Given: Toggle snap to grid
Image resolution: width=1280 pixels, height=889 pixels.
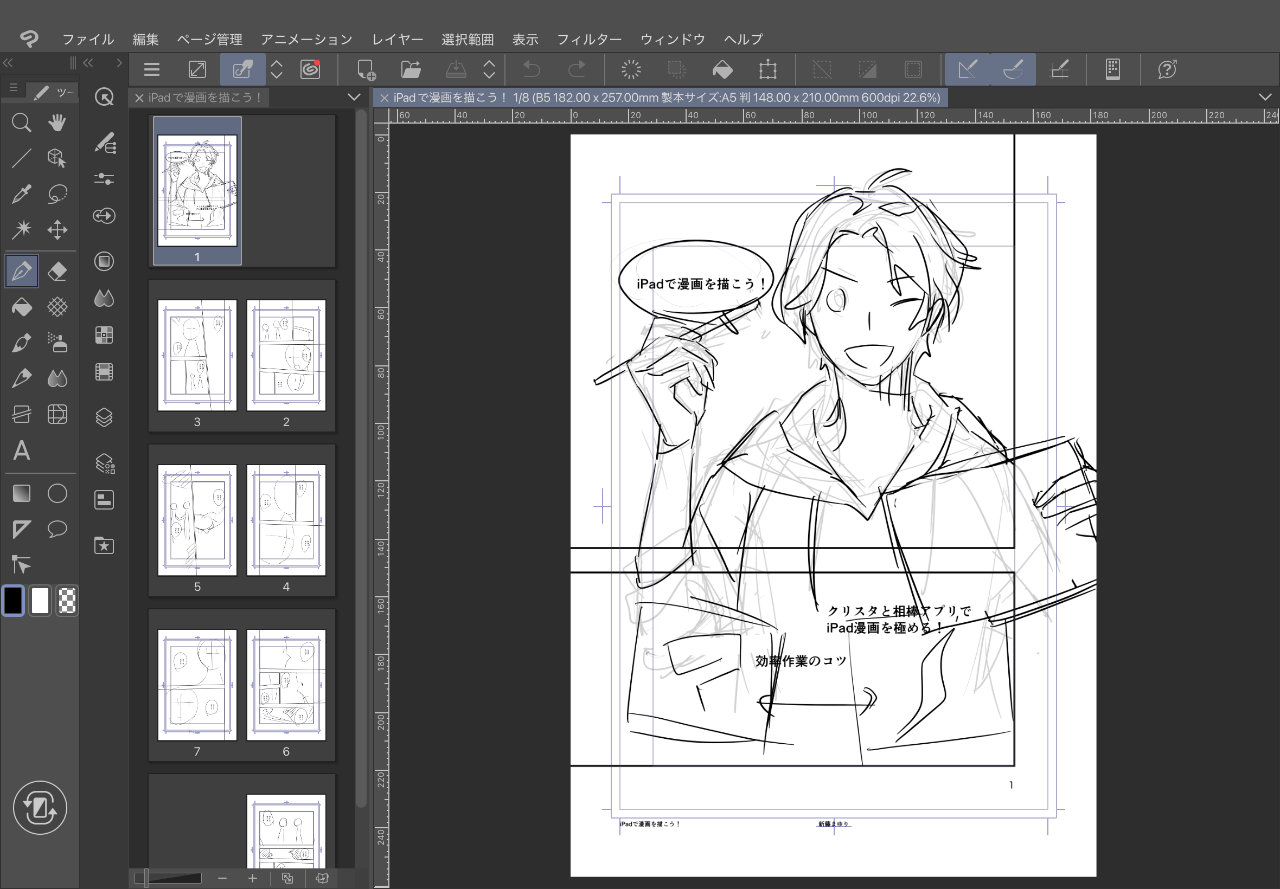Looking at the screenshot, I should point(1060,69).
